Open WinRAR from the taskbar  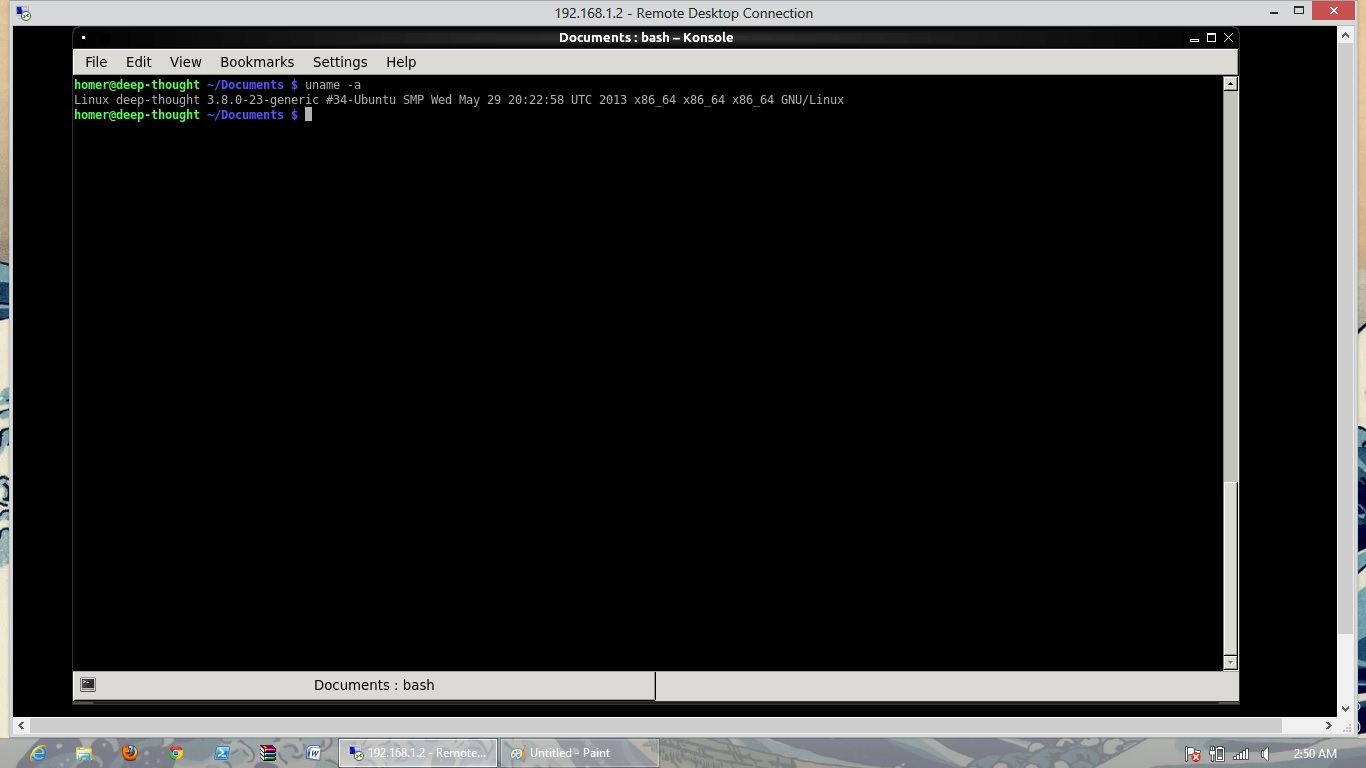[268, 753]
